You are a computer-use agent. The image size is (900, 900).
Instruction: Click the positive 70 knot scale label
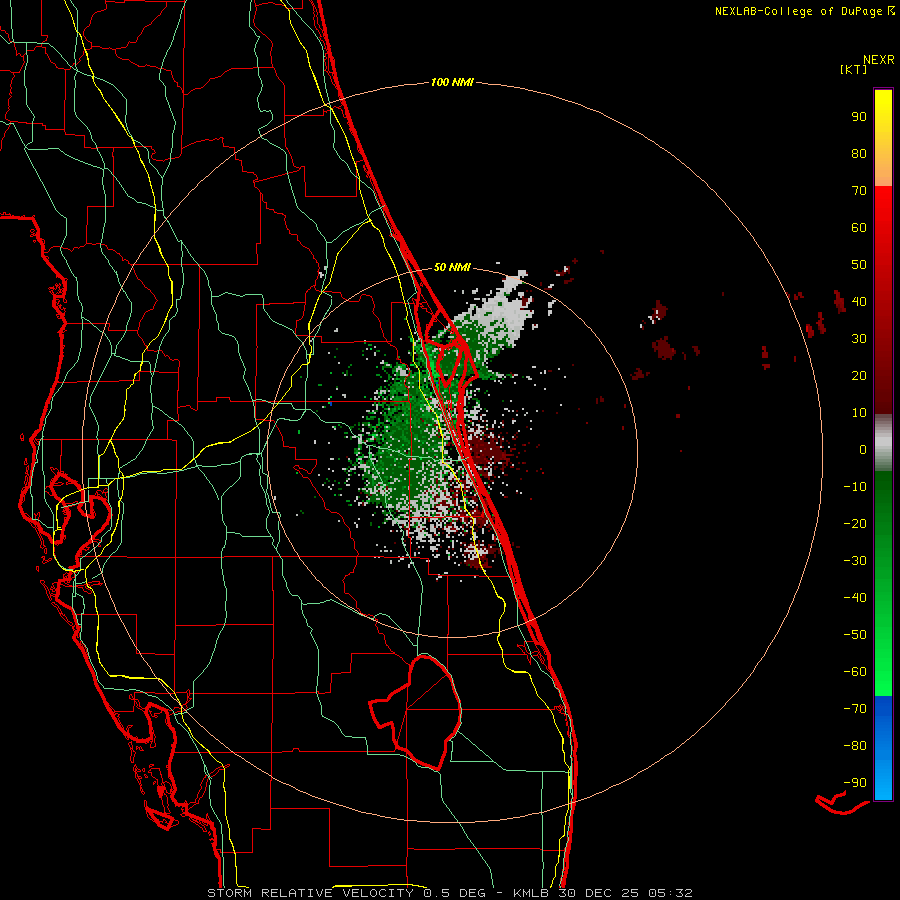[859, 191]
